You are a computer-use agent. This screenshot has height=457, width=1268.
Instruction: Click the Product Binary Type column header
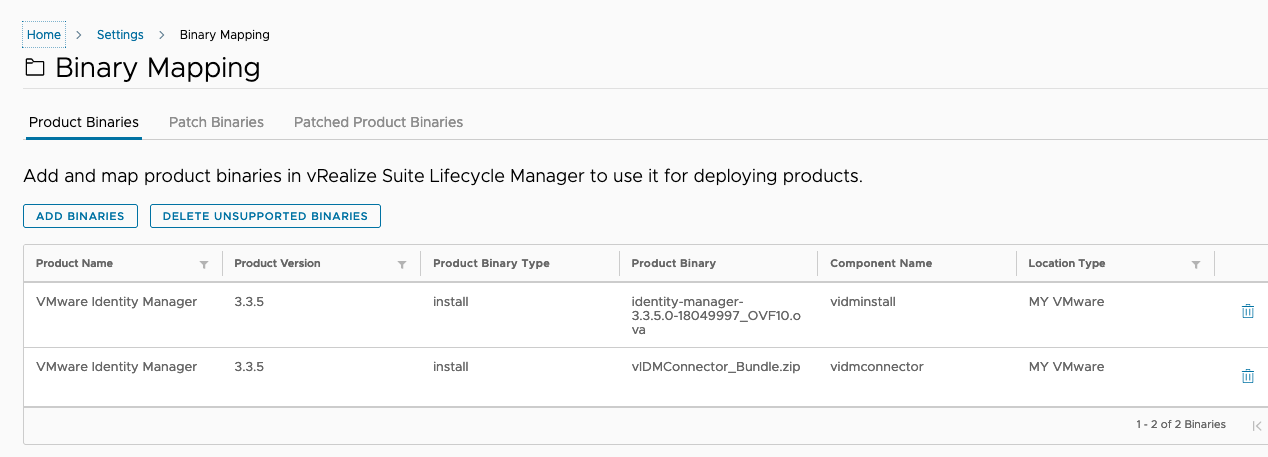tap(491, 264)
